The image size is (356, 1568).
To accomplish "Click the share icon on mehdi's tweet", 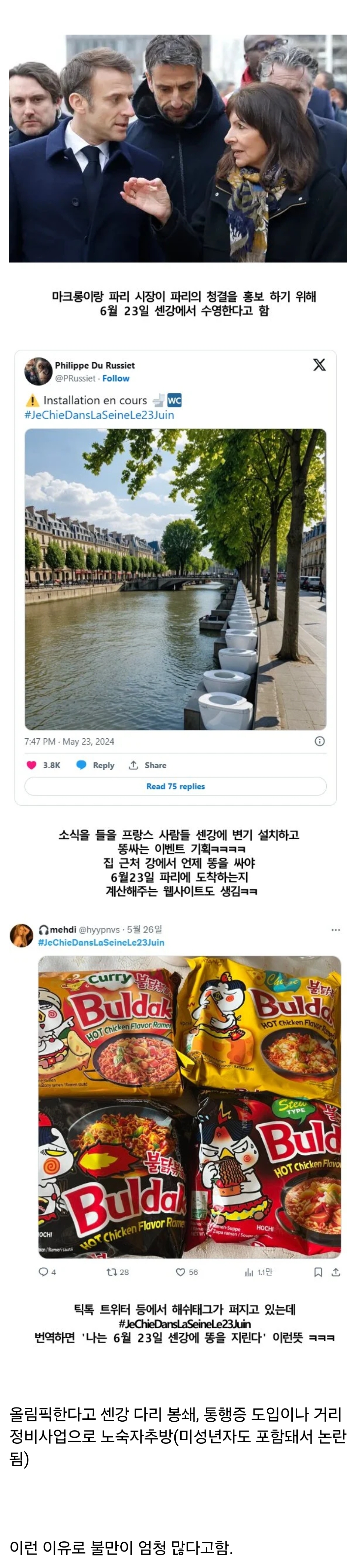I will [335, 1272].
